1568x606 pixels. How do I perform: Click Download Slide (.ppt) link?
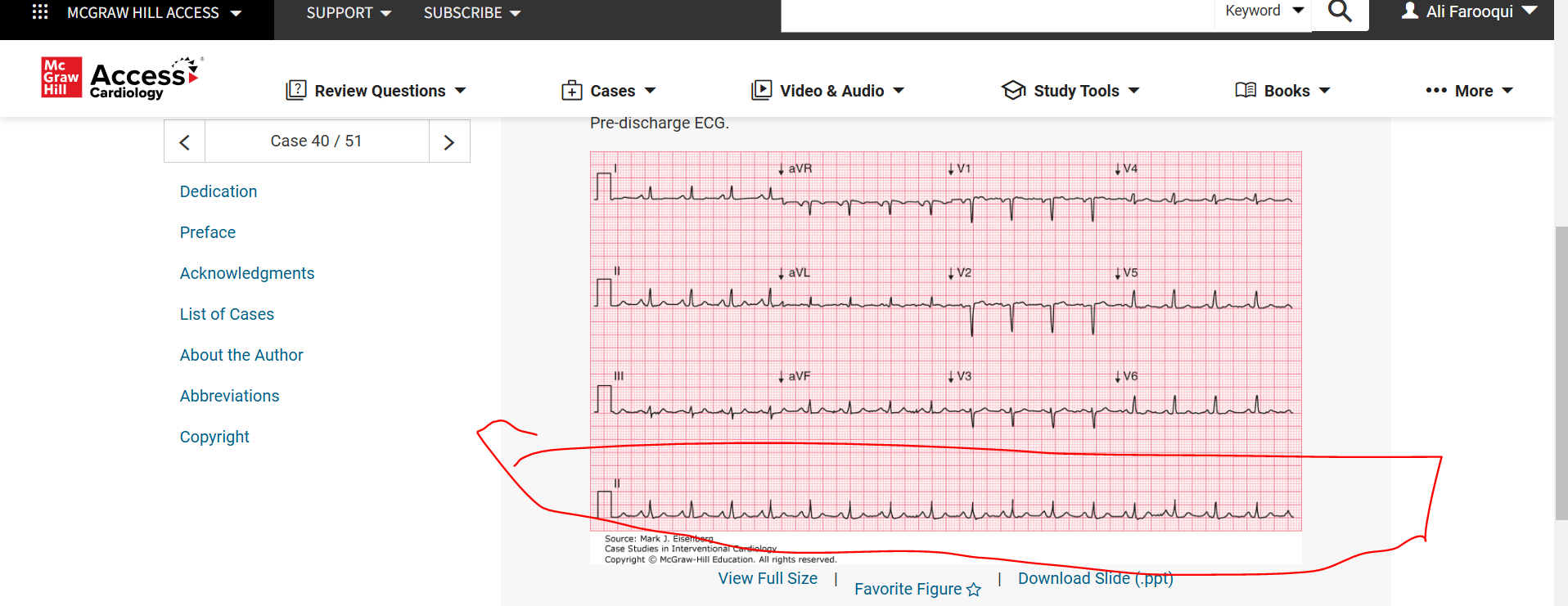(x=1096, y=578)
